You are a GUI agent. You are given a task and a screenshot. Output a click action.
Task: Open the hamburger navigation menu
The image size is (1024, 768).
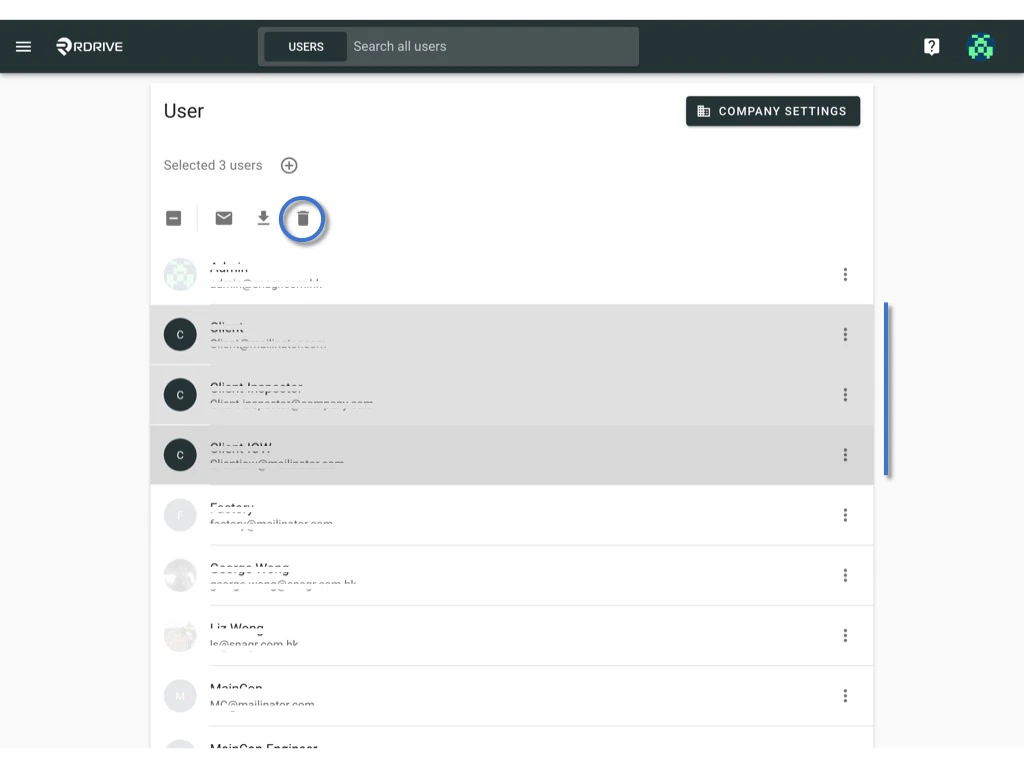point(23,46)
